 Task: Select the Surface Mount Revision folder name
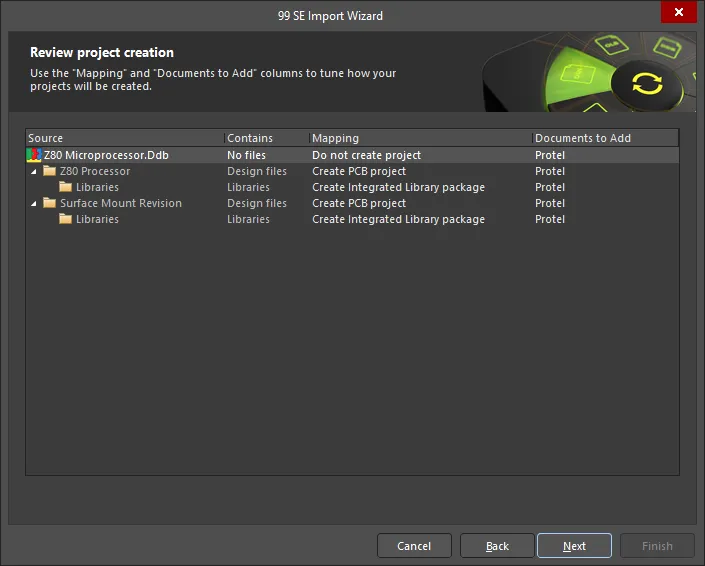click(121, 203)
